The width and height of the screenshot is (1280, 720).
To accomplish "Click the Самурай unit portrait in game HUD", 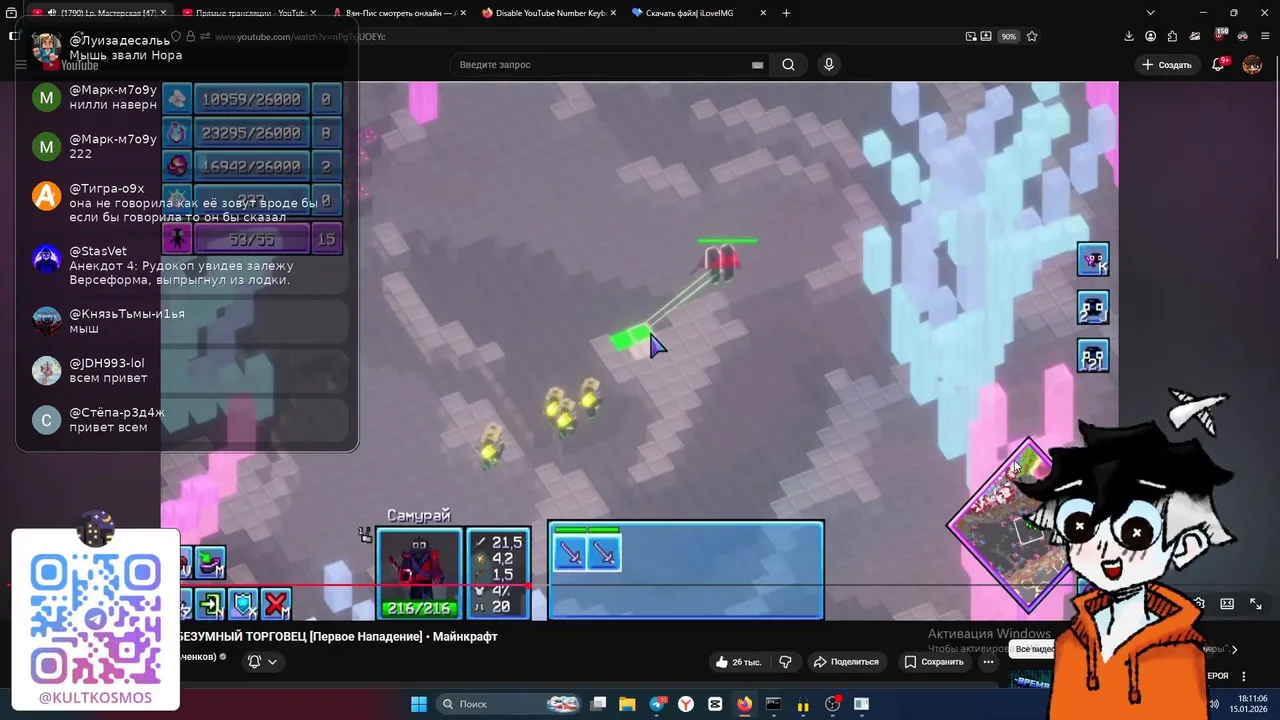I will pos(419,574).
